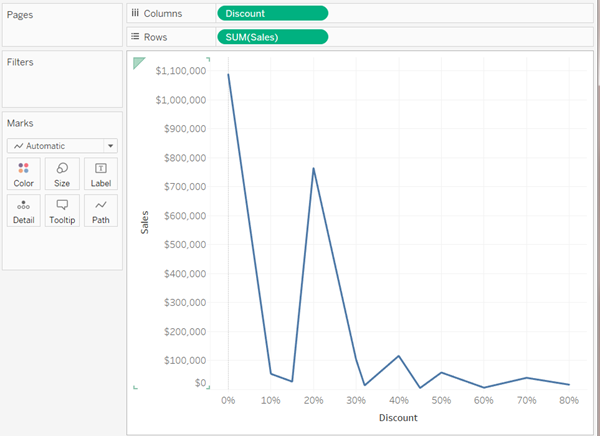Click the green corner triangle in chart

click(139, 63)
